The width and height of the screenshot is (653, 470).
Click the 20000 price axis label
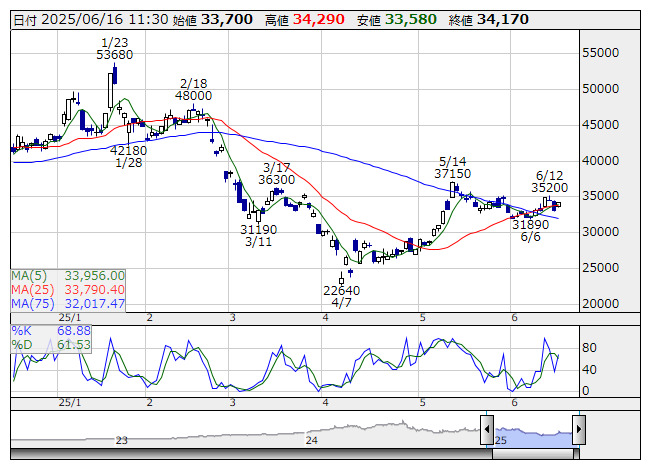[601, 304]
